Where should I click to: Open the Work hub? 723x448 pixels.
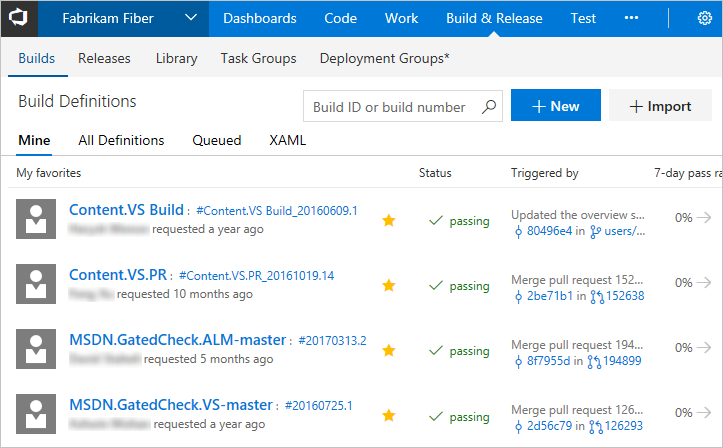tap(401, 18)
